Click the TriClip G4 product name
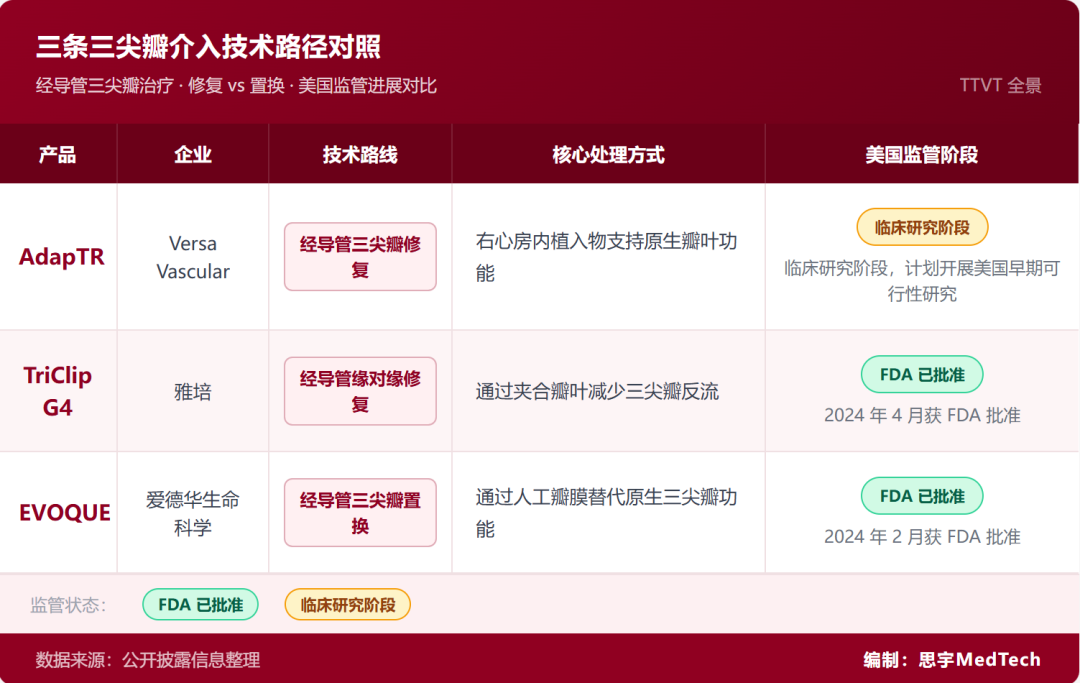 (x=58, y=391)
